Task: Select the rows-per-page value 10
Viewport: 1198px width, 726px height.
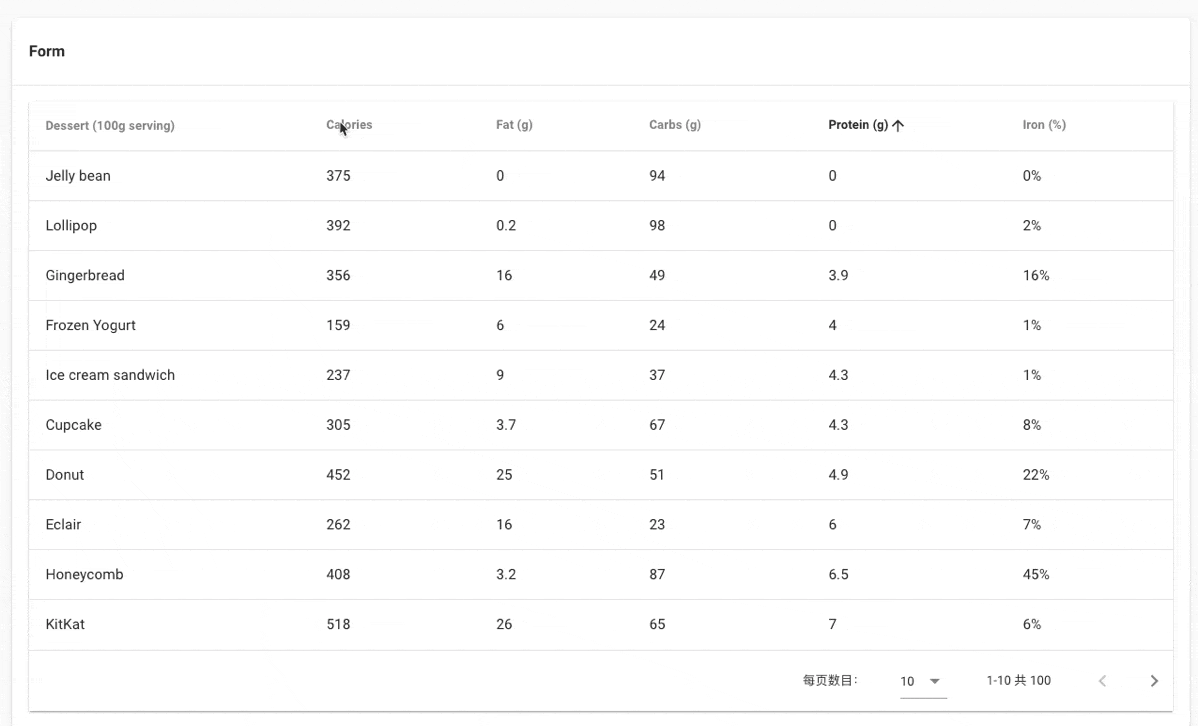Action: [x=907, y=681]
